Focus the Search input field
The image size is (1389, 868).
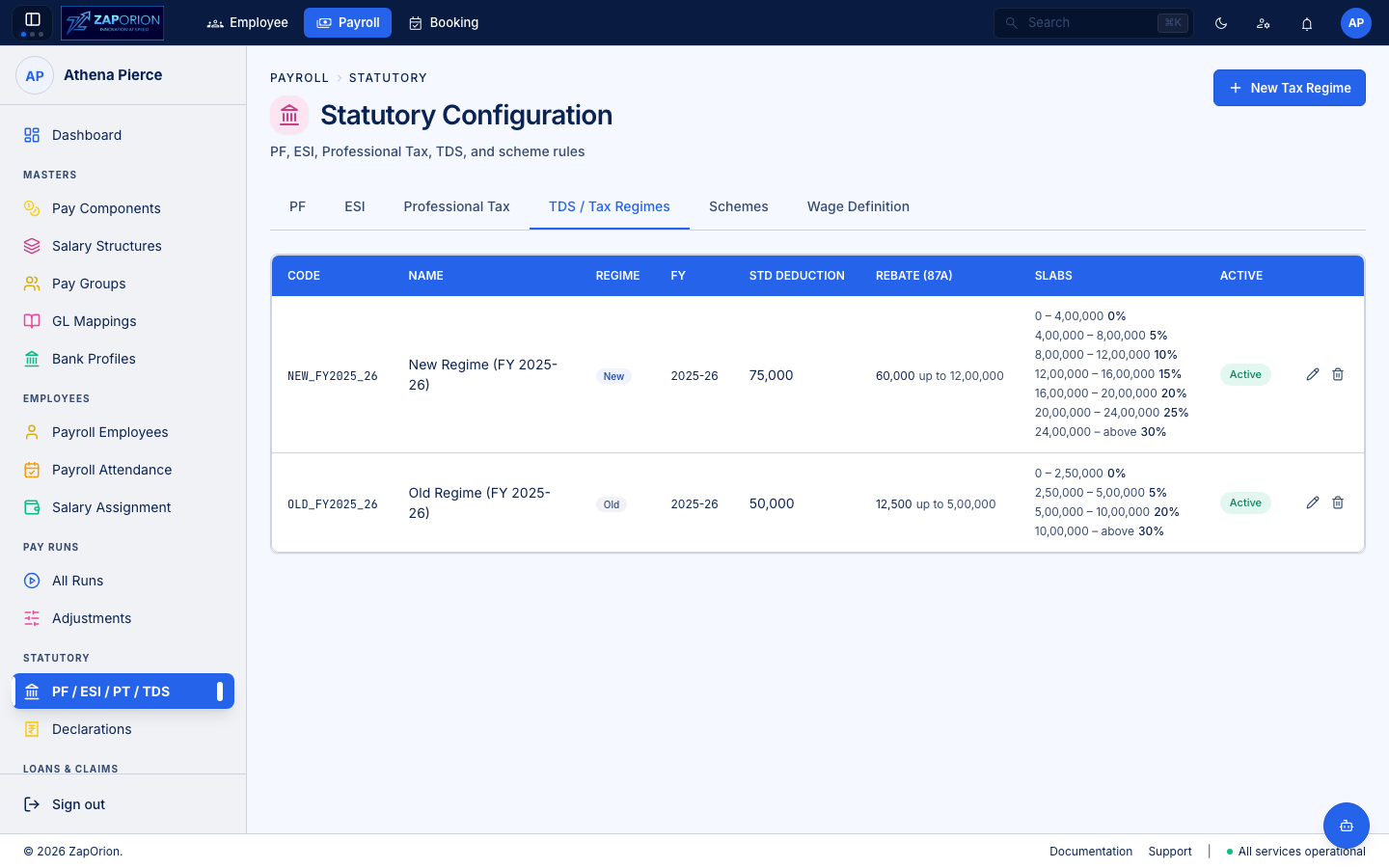[1094, 23]
